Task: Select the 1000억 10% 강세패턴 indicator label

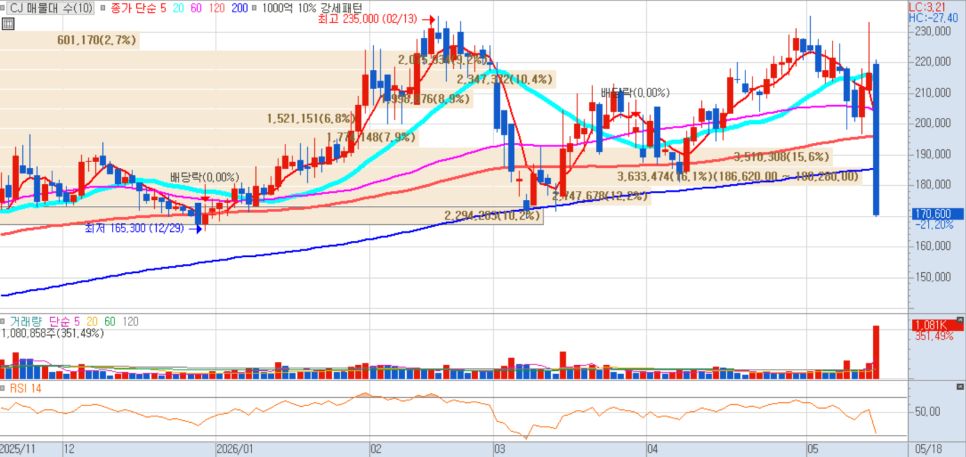Action: point(312,8)
